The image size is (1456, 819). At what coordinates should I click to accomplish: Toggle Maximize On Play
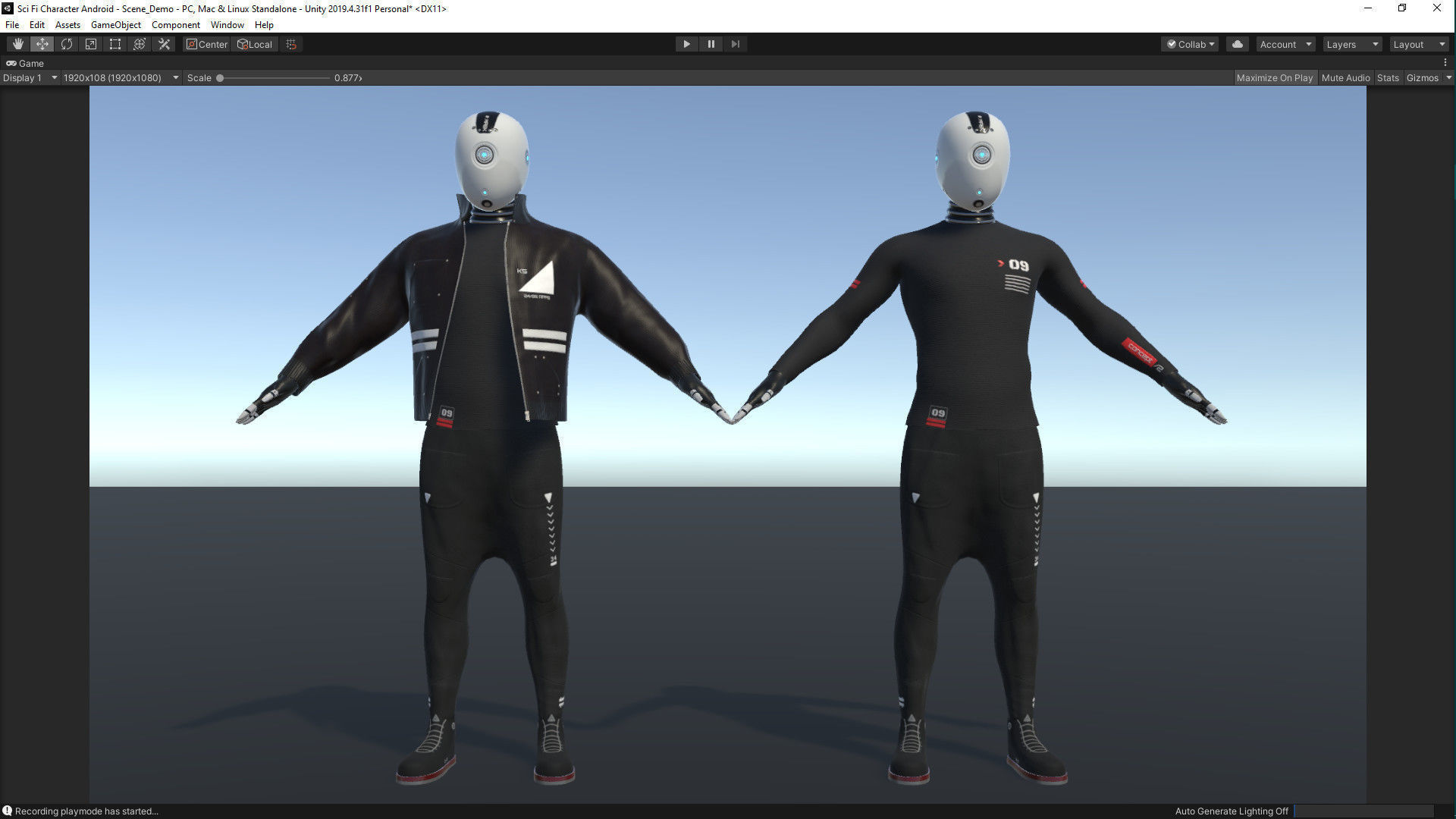[x=1274, y=77]
